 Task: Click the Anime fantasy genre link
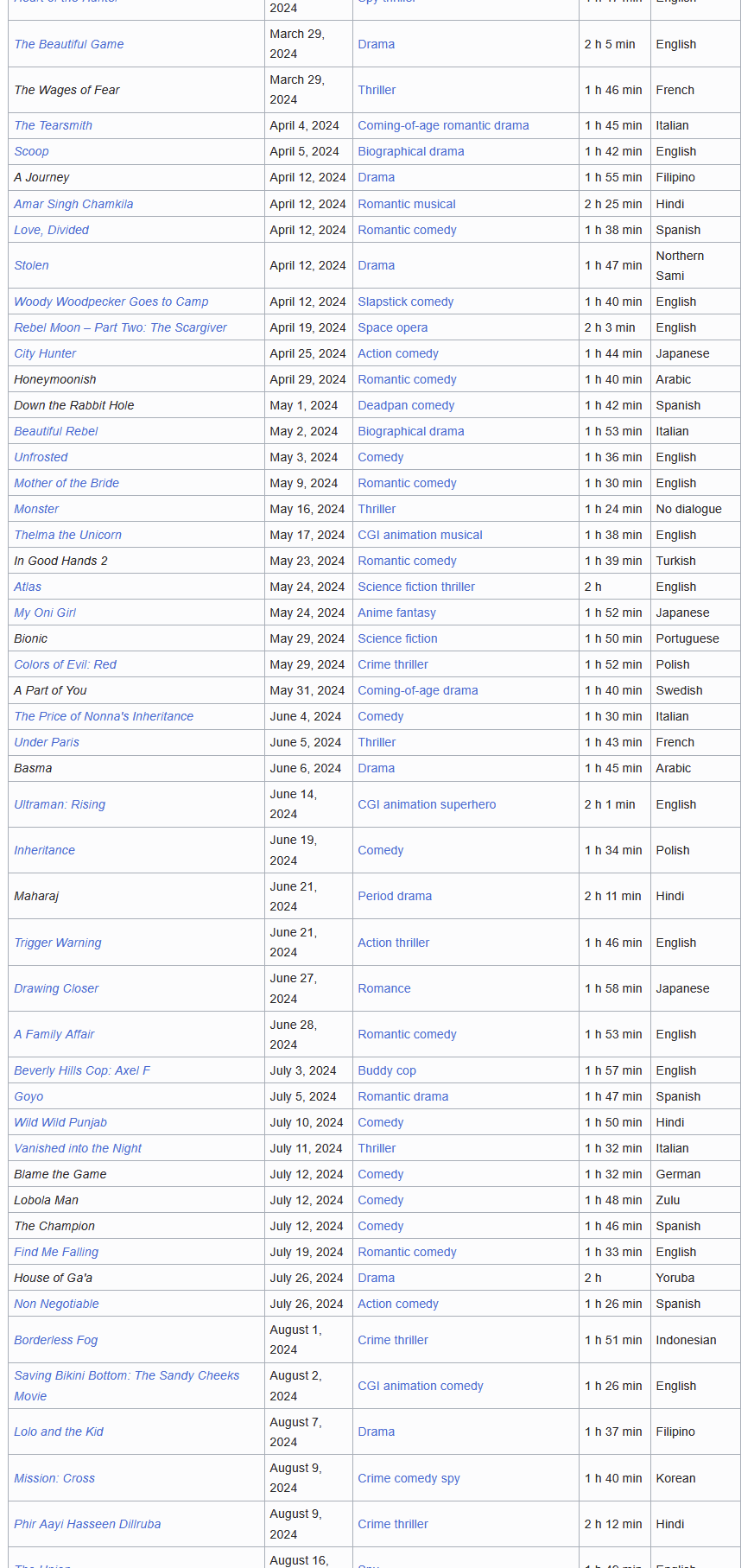point(396,613)
